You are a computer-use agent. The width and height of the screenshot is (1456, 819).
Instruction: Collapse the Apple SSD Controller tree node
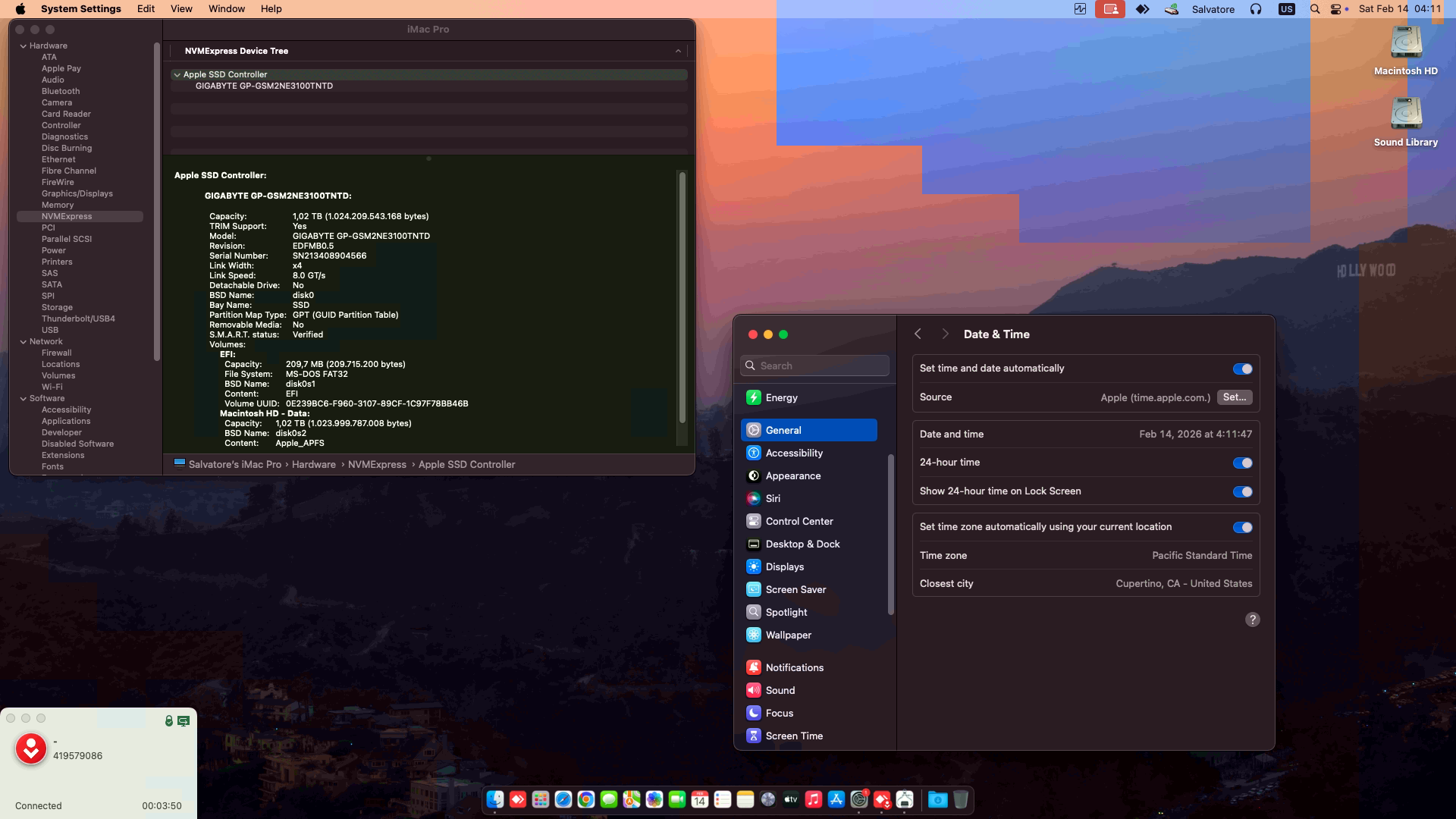(177, 74)
